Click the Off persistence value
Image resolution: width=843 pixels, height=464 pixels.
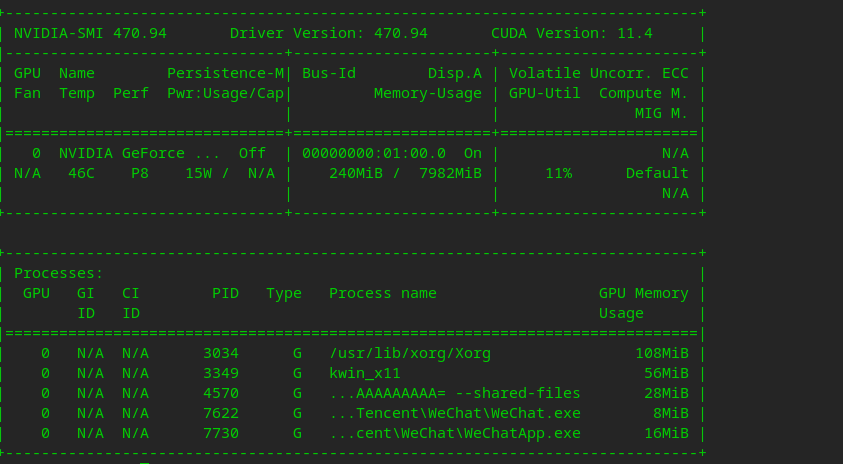[252, 153]
